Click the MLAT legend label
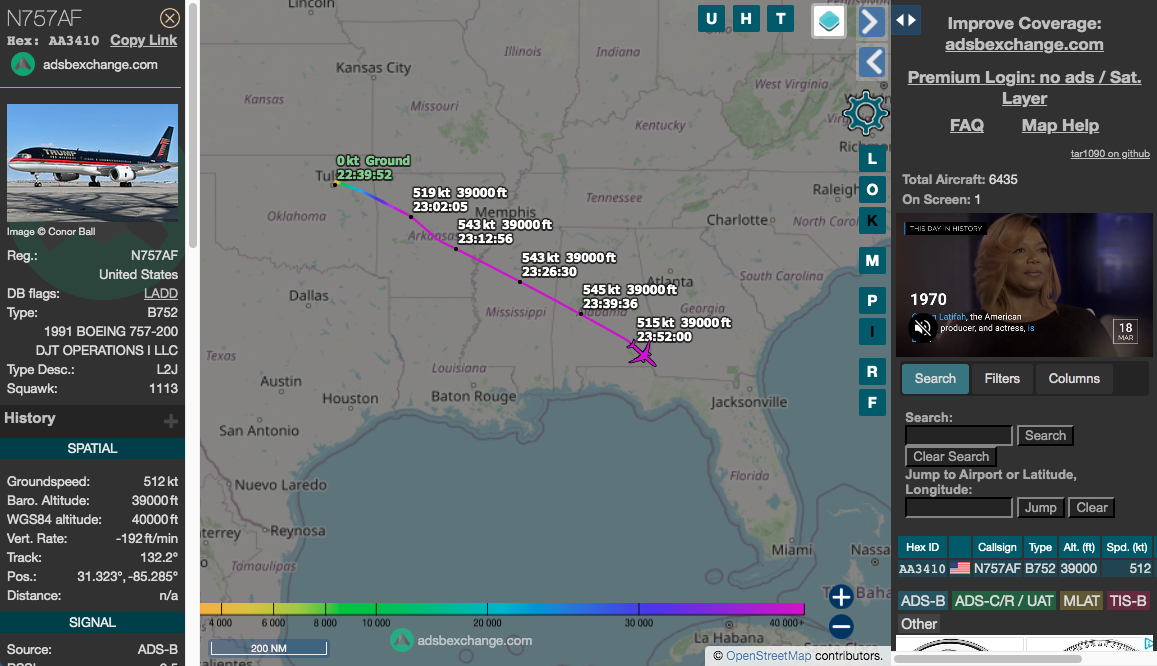This screenshot has height=666, width=1157. pos(1081,600)
